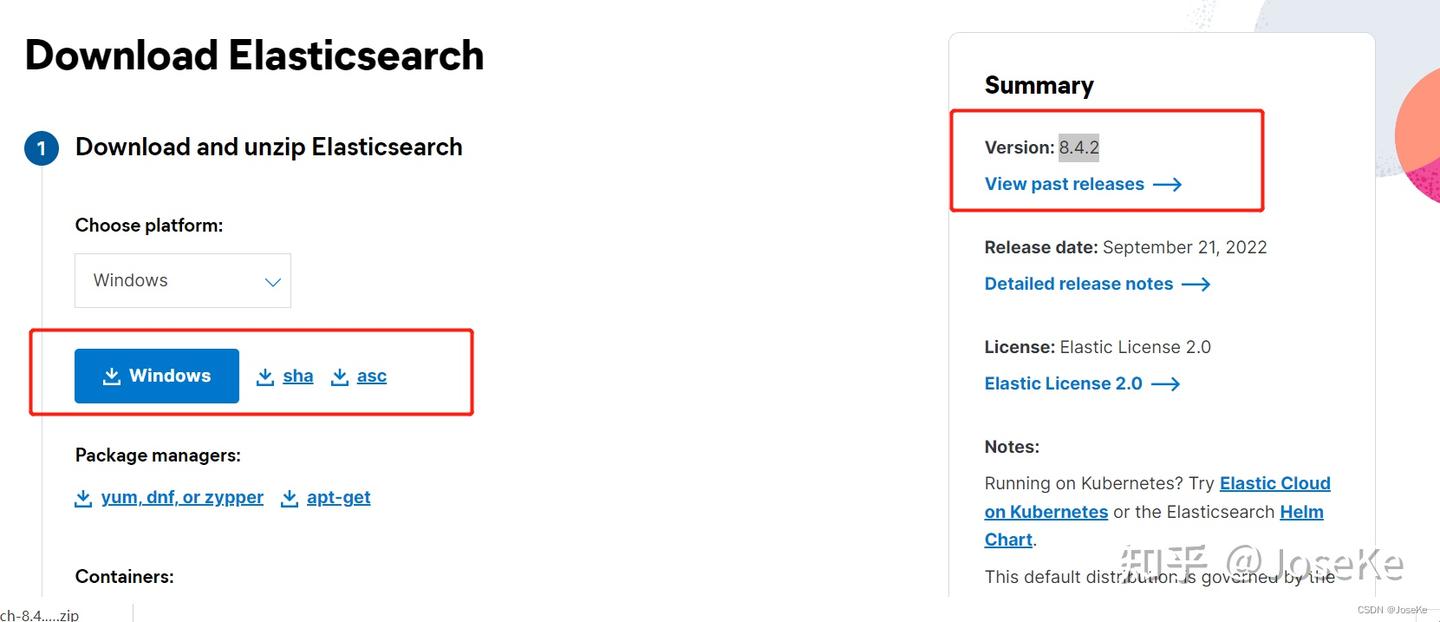Screen dimensions: 1440x622
Task: Open the Choose platform dropdown
Action: 182,280
